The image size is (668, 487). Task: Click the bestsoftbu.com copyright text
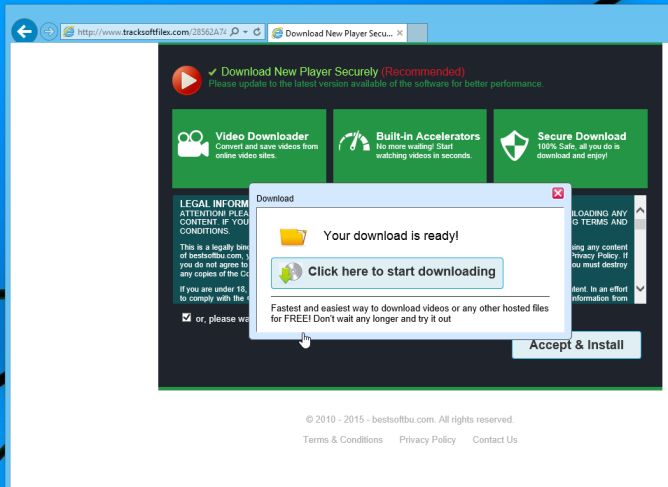click(x=409, y=420)
